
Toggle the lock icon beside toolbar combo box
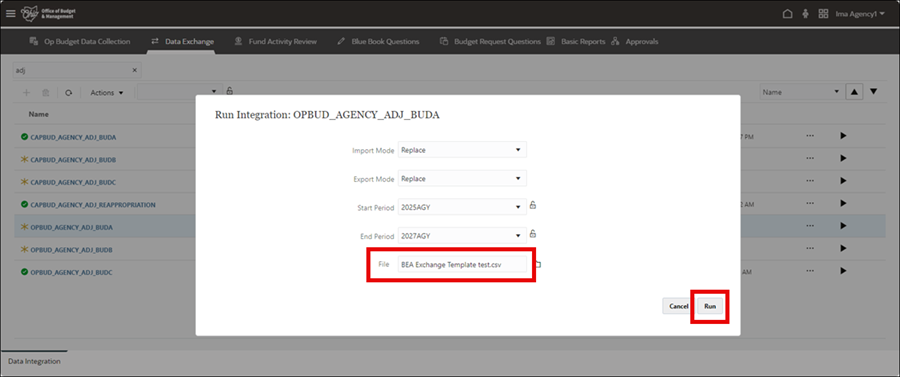click(x=229, y=91)
